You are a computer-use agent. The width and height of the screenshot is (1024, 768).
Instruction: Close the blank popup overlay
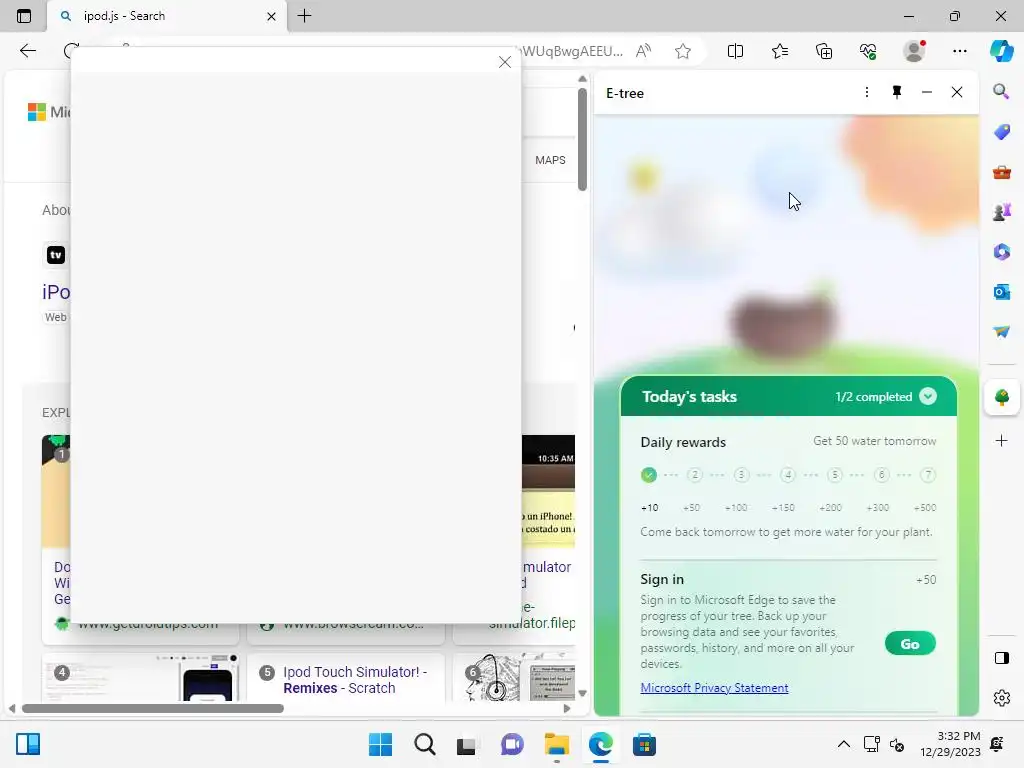pyautogui.click(x=505, y=62)
